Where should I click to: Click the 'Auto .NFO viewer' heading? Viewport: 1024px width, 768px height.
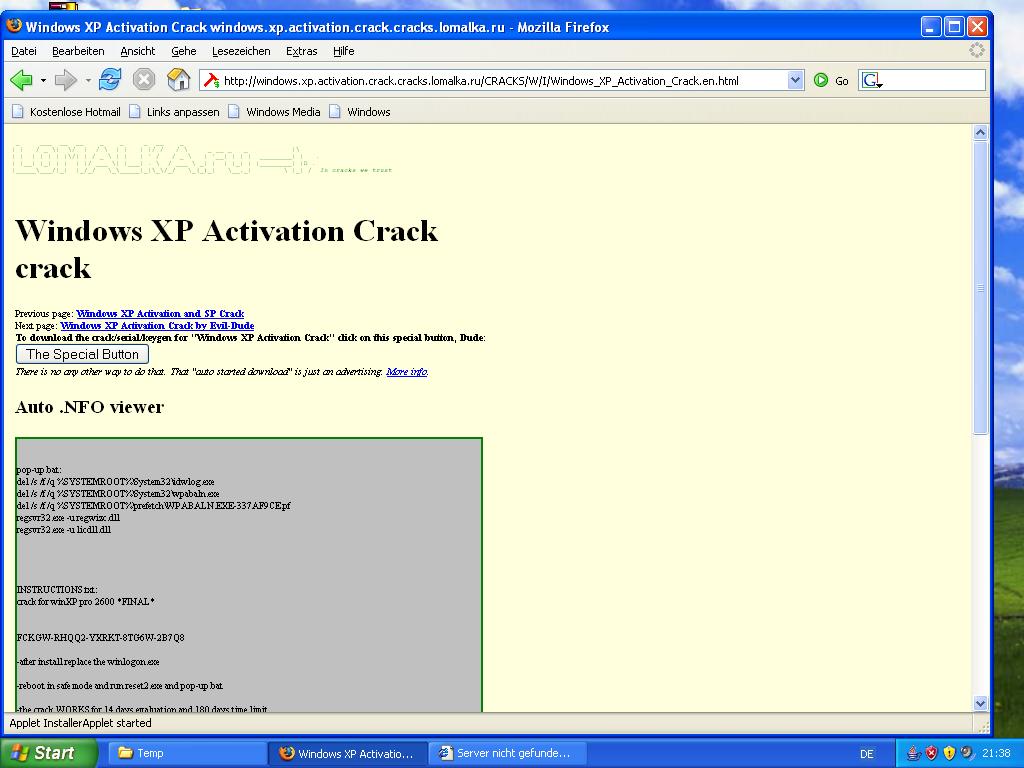click(89, 407)
